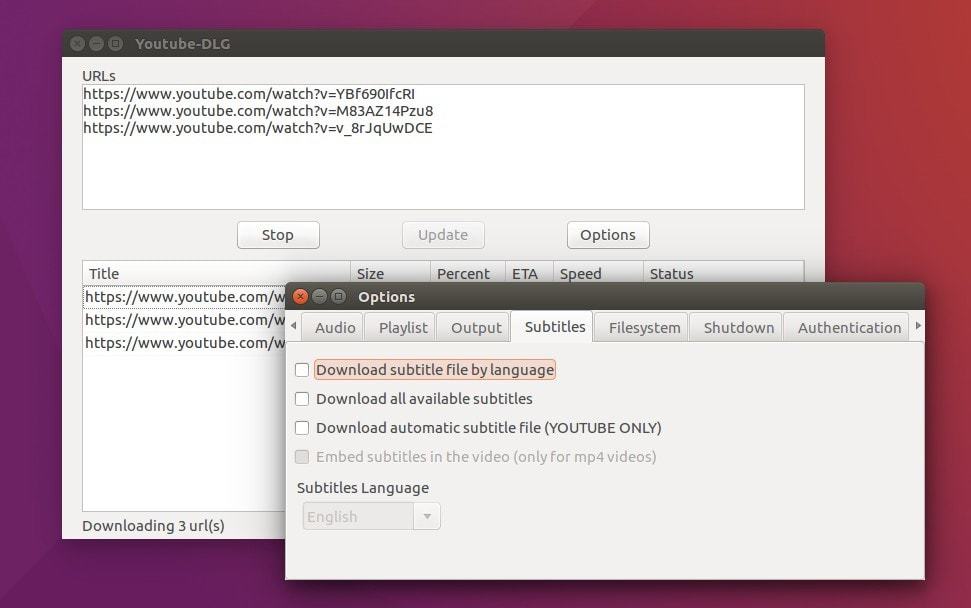The image size is (971, 608).
Task: Minimize the Youtube-DLG main window
Action: point(97,43)
